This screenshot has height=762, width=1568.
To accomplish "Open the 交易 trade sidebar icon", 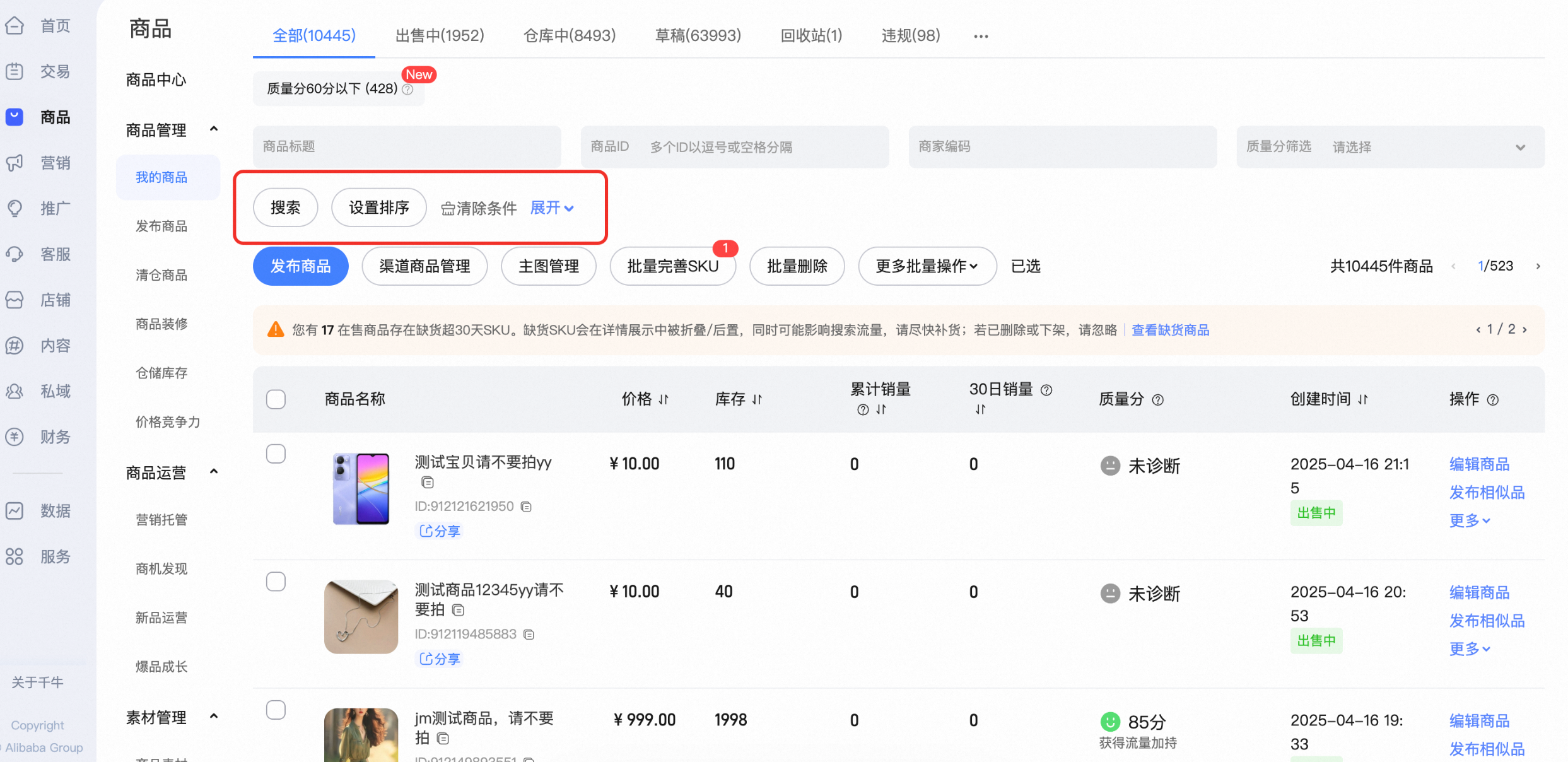I will 15,71.
